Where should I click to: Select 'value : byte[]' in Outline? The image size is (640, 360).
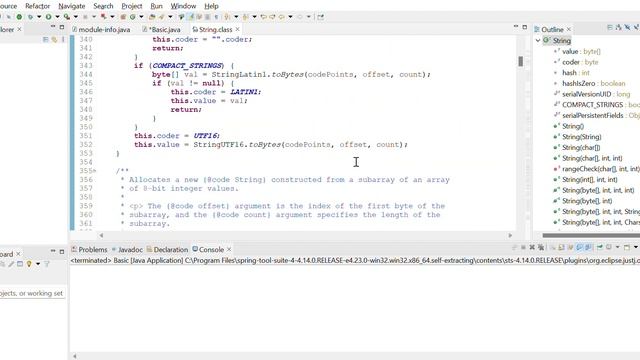(581, 51)
